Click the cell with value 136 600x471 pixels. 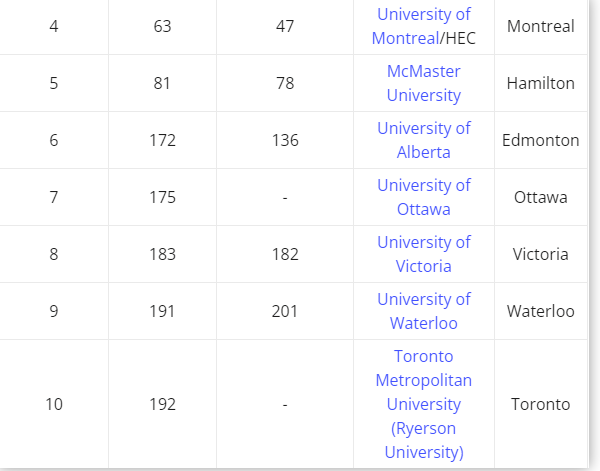click(x=285, y=140)
